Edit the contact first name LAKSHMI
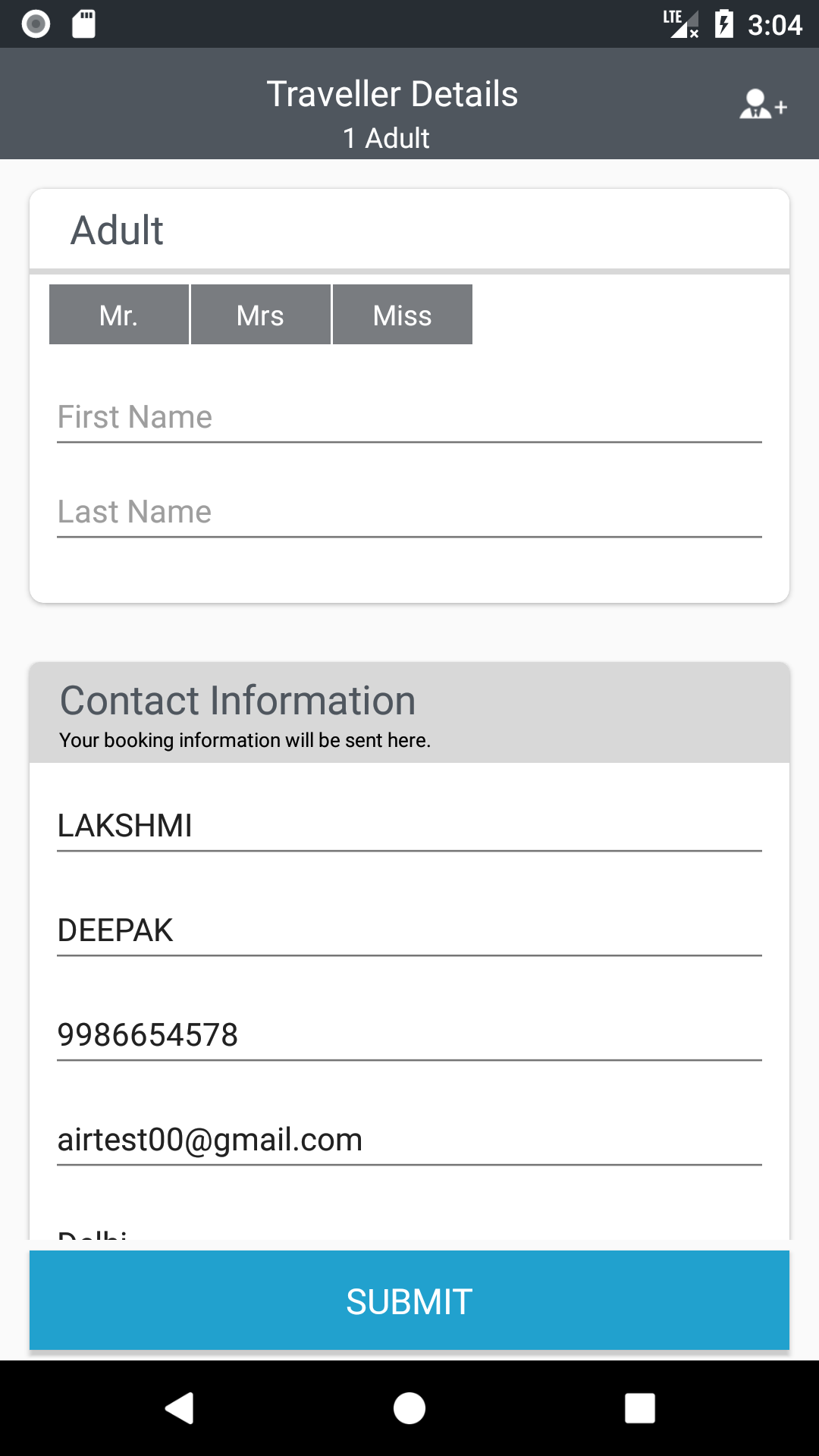The width and height of the screenshot is (819, 1456). [x=409, y=826]
